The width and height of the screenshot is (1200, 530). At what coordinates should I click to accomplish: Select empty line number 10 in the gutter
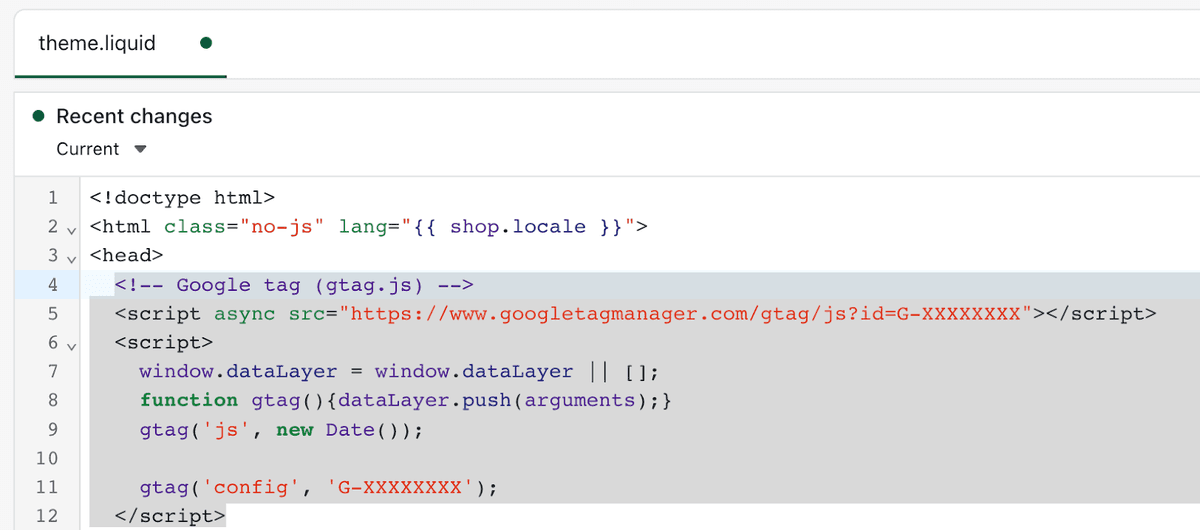pyautogui.click(x=47, y=459)
